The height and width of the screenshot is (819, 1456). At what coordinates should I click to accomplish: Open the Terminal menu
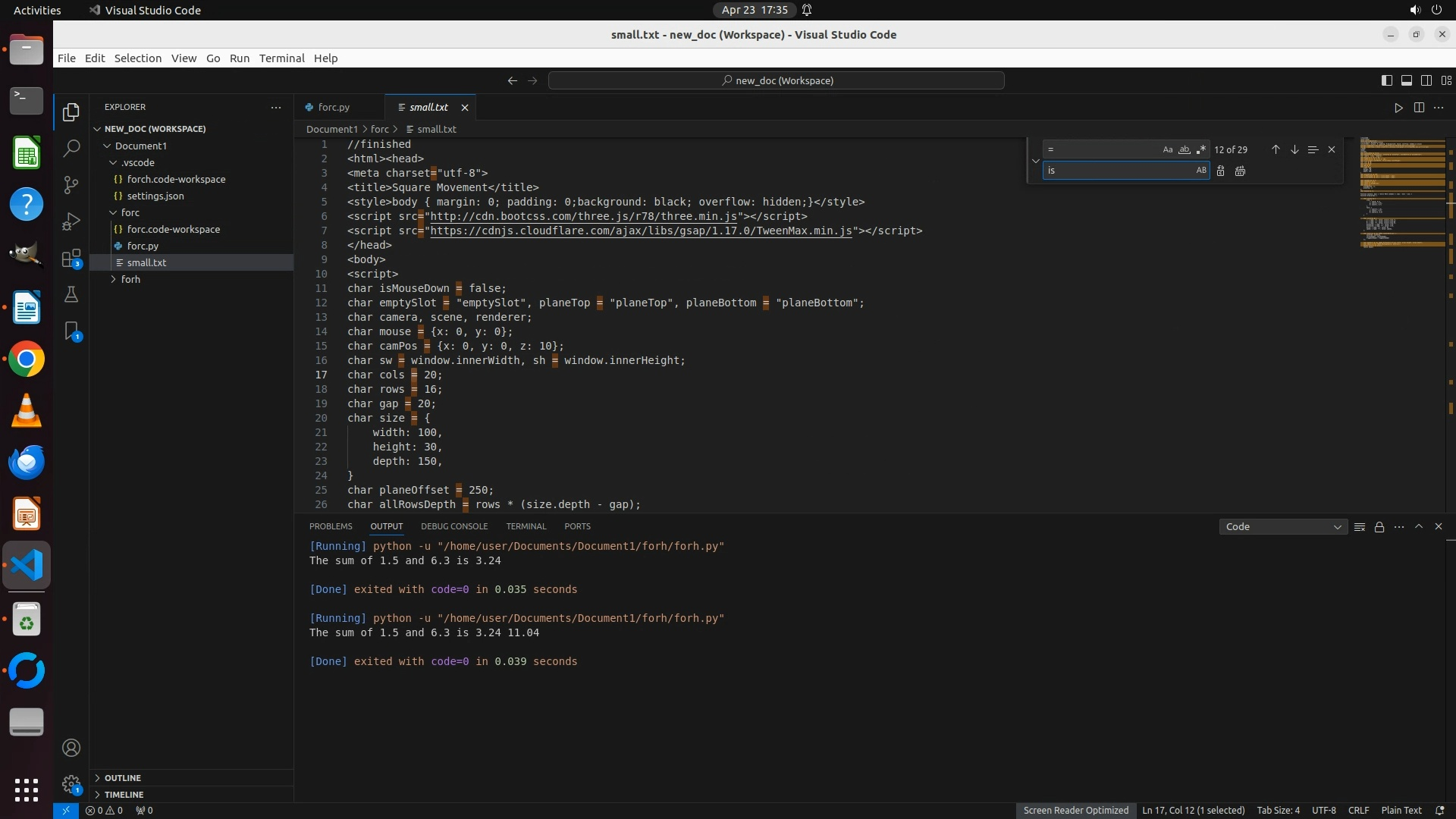281,58
